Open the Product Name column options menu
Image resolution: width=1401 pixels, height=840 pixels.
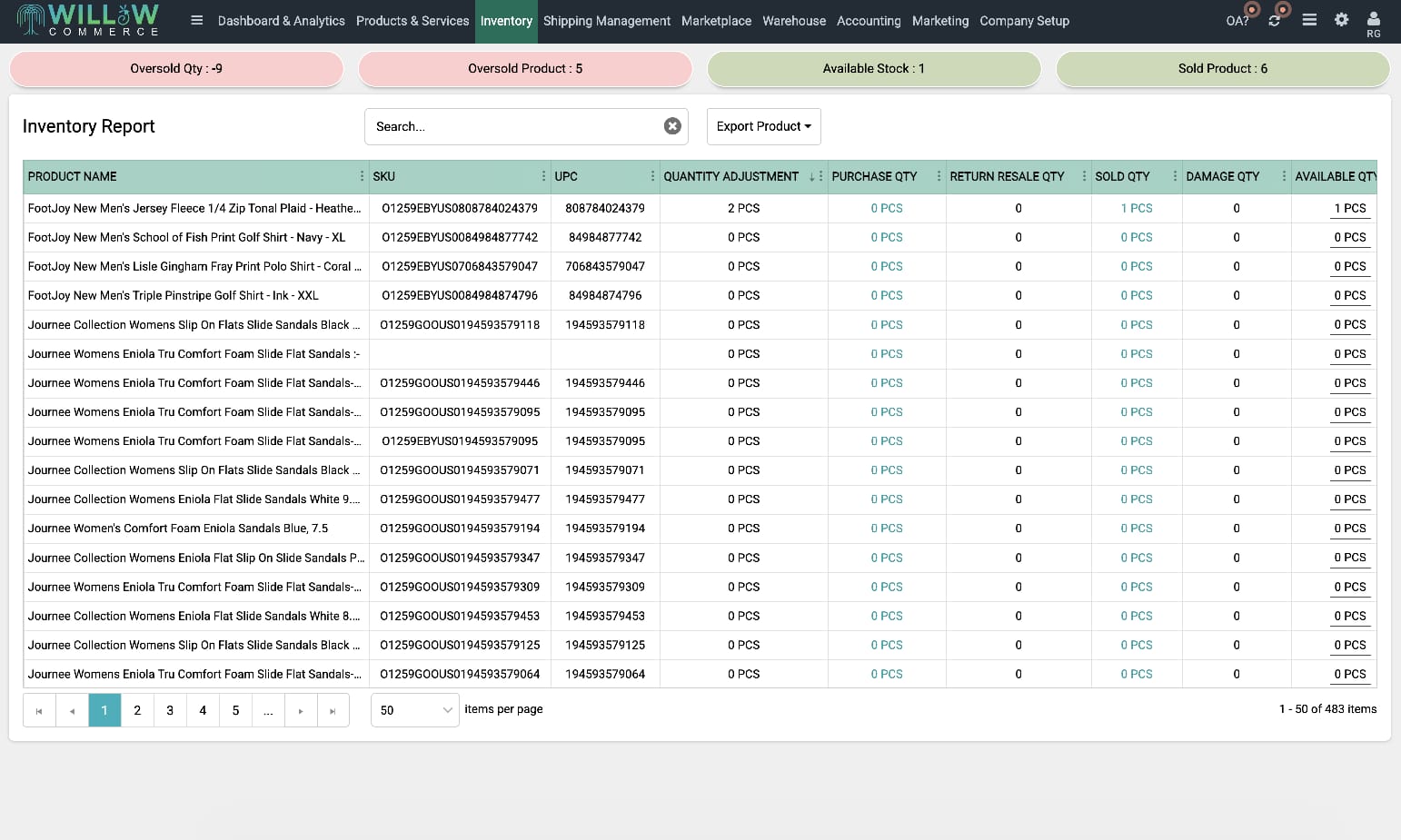click(x=362, y=176)
